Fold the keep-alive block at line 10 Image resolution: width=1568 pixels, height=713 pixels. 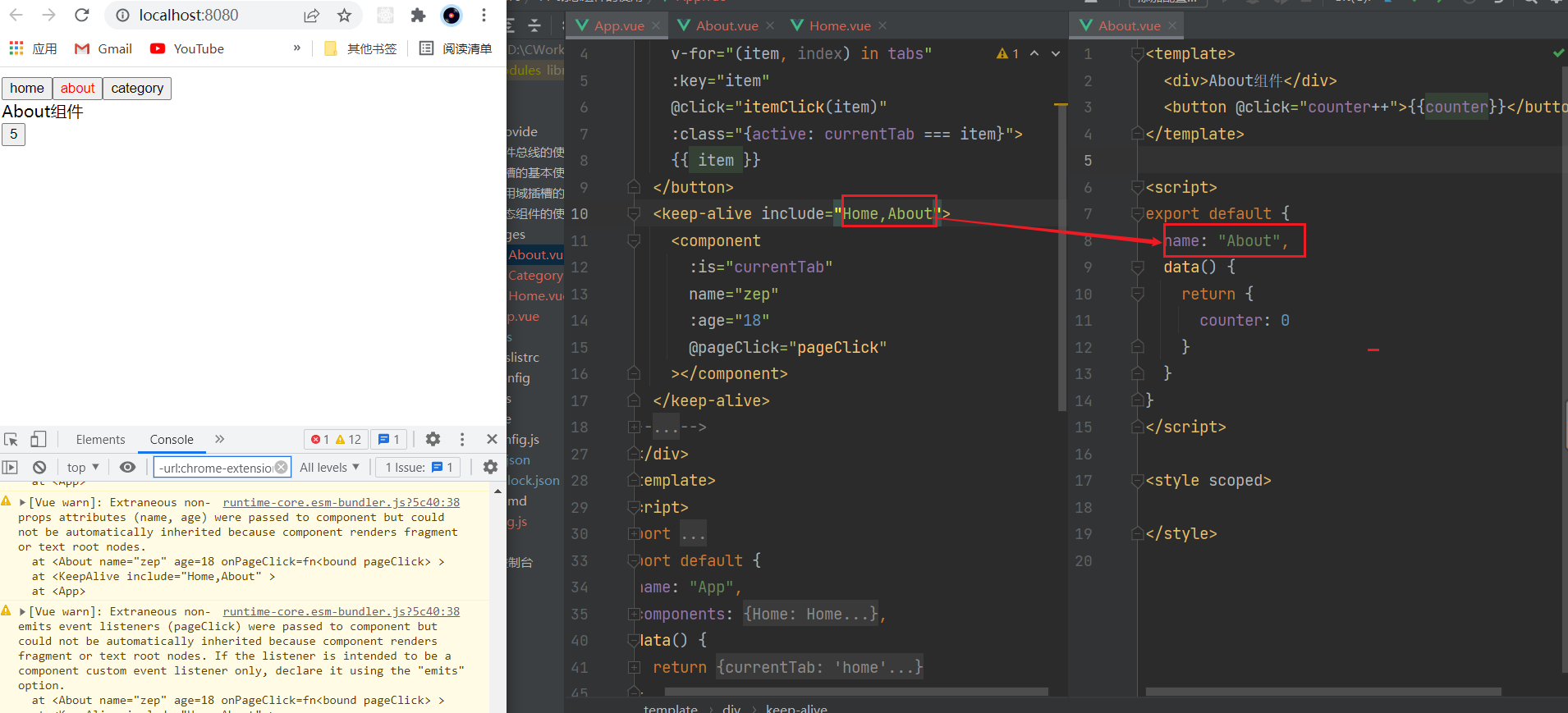(x=634, y=214)
